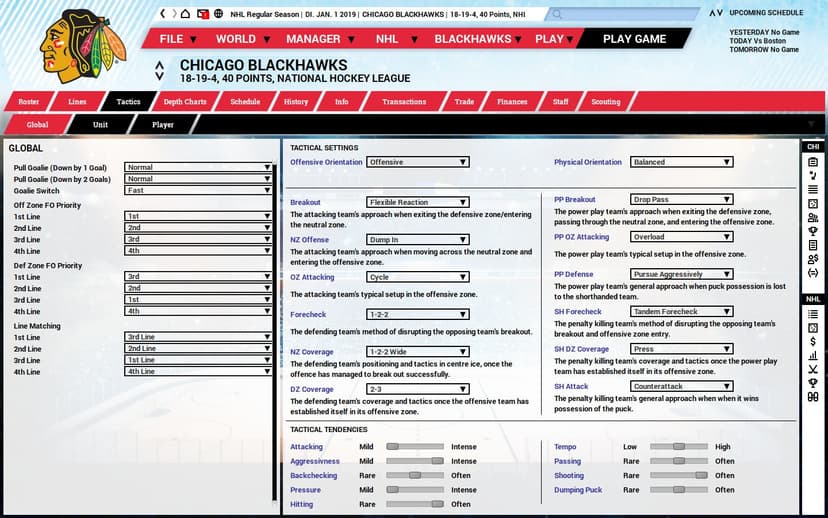
Task: Adjust the Hitting tendency slider
Action: click(415, 504)
